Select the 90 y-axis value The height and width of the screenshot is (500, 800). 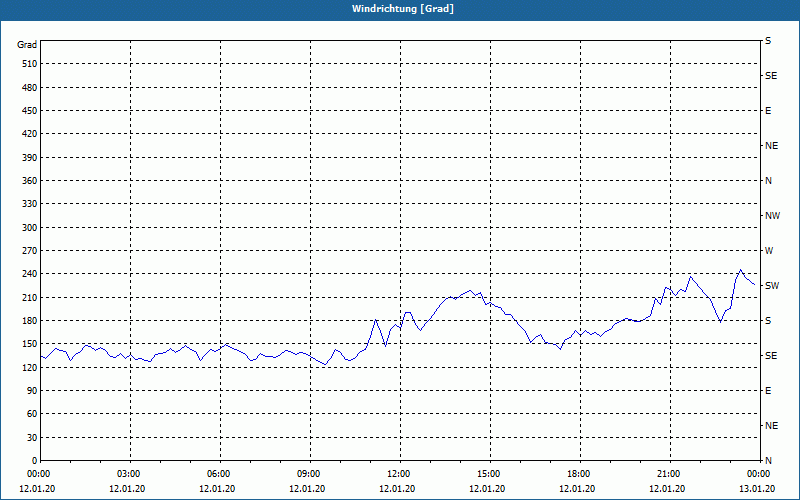coord(32,391)
